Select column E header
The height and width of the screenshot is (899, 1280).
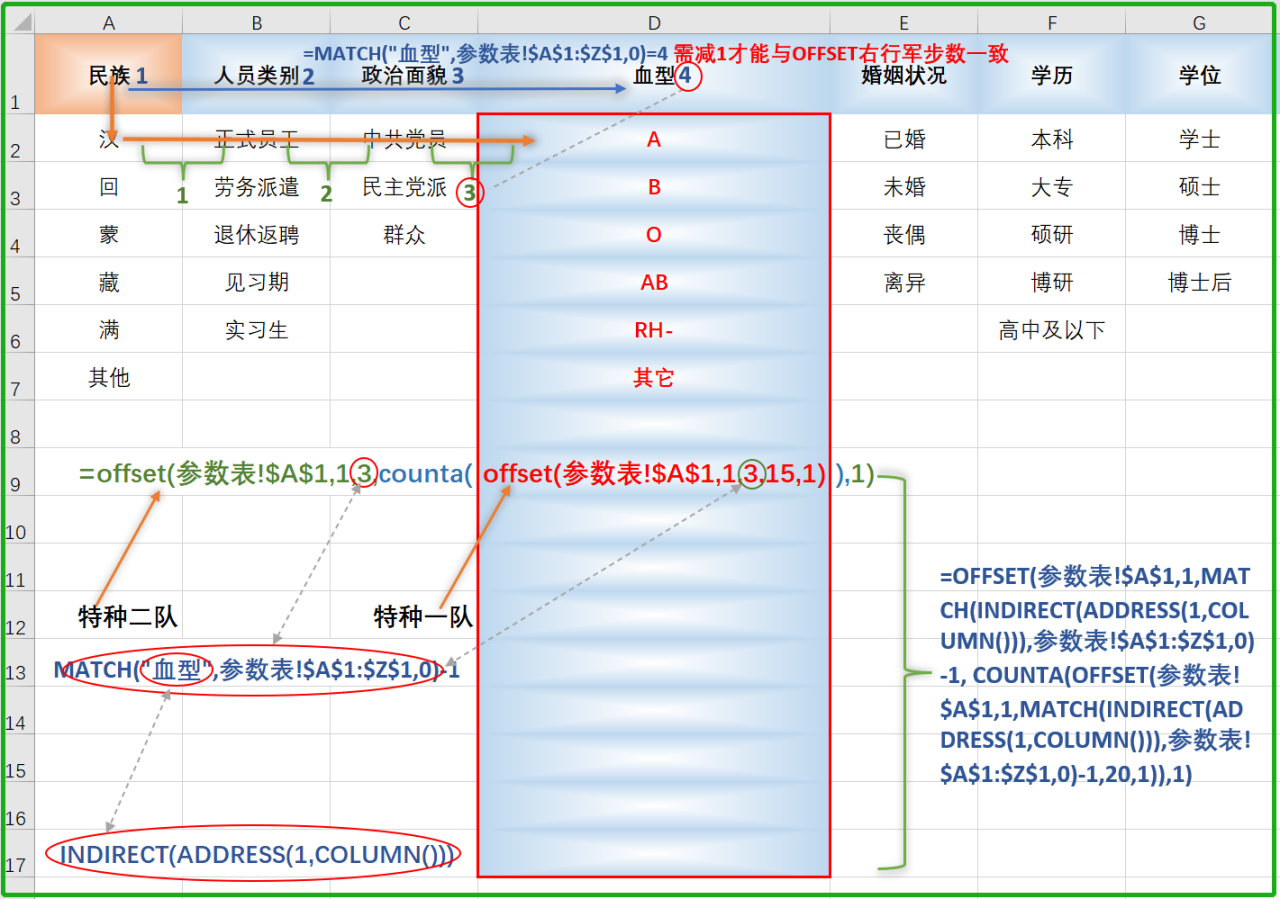904,23
